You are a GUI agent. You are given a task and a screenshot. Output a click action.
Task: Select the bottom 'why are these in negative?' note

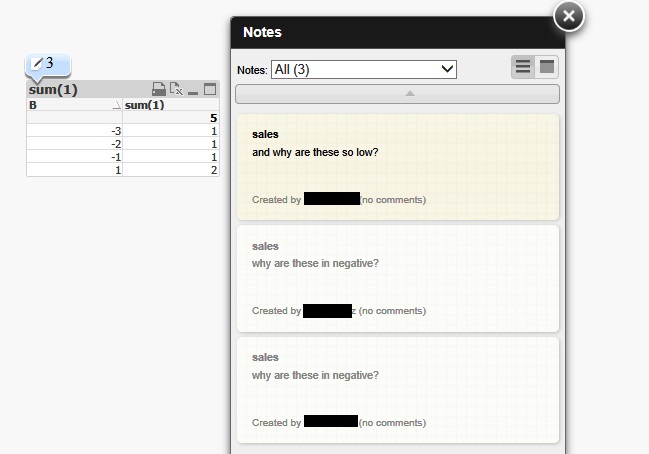click(x=398, y=390)
